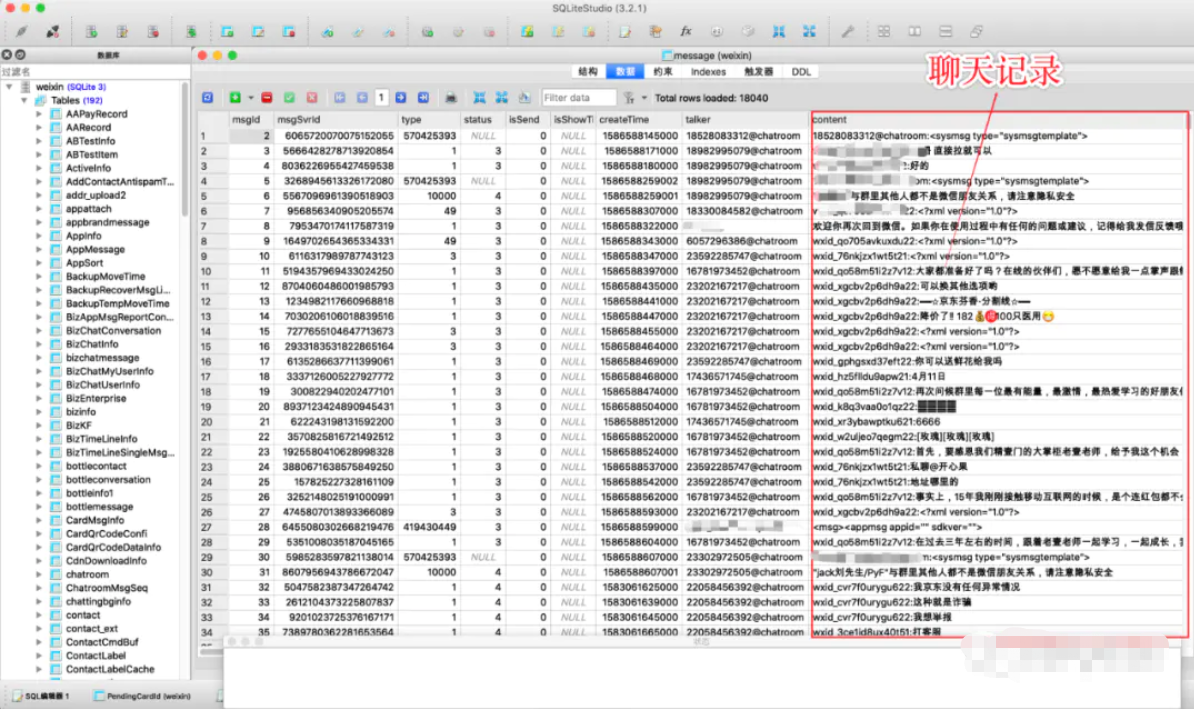Screen dimensions: 1194x709
Task: Click the disconnect from database toolbar icon
Action: tap(52, 31)
